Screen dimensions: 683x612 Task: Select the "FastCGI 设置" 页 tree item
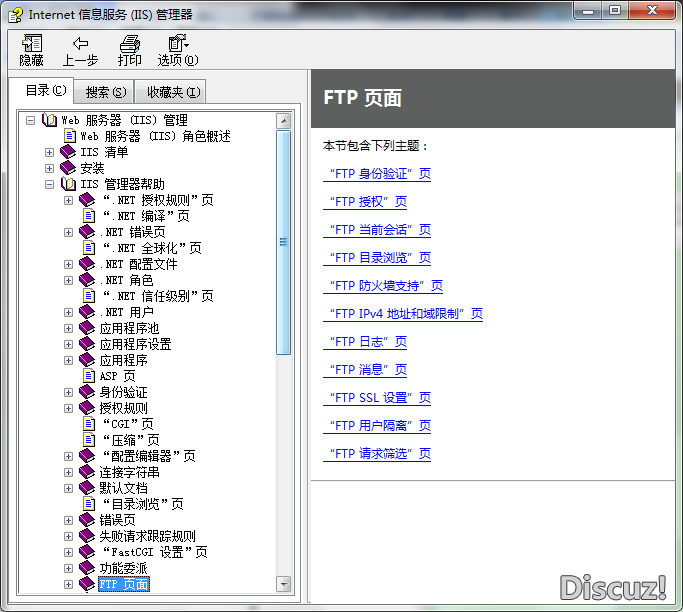(x=155, y=552)
